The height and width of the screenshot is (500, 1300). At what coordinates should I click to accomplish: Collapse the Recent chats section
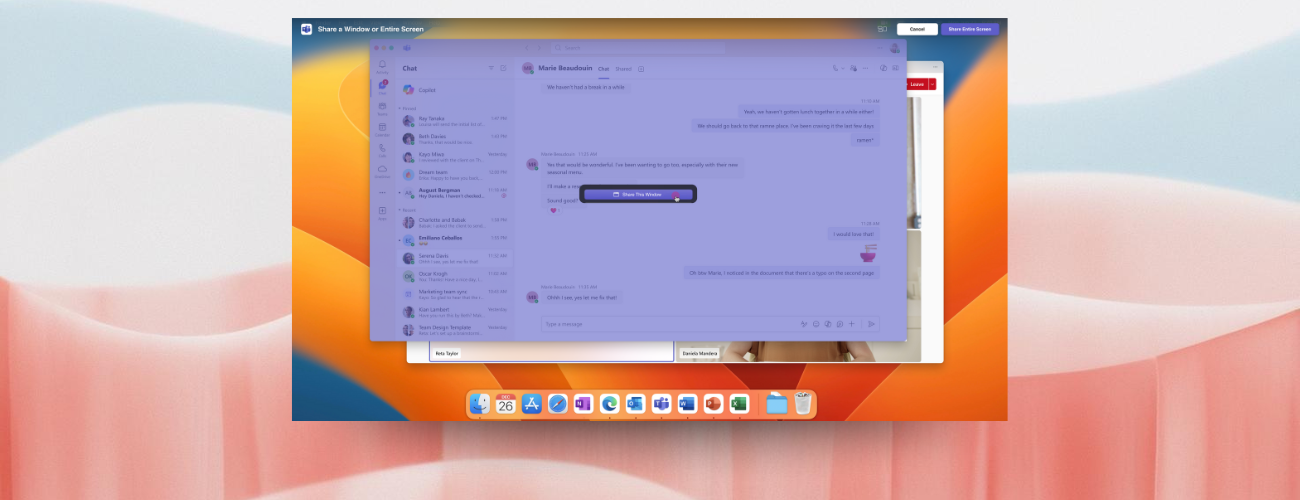(400, 210)
